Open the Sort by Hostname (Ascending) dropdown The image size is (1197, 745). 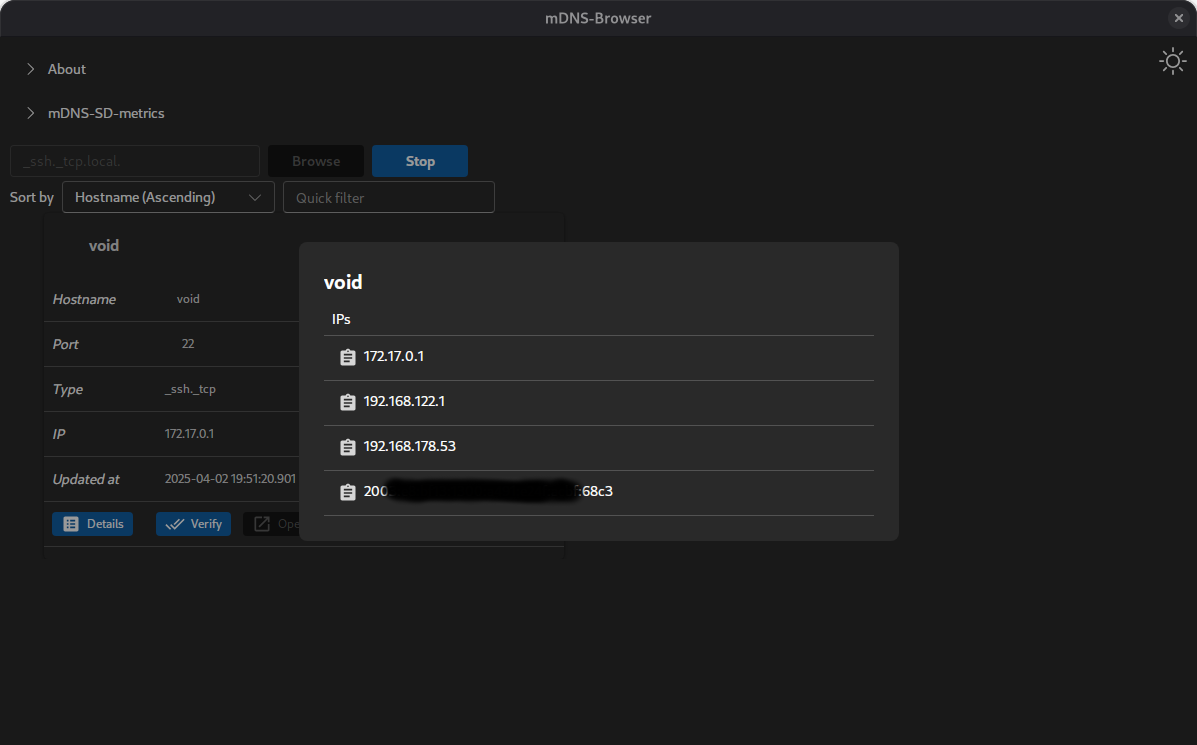tap(168, 197)
